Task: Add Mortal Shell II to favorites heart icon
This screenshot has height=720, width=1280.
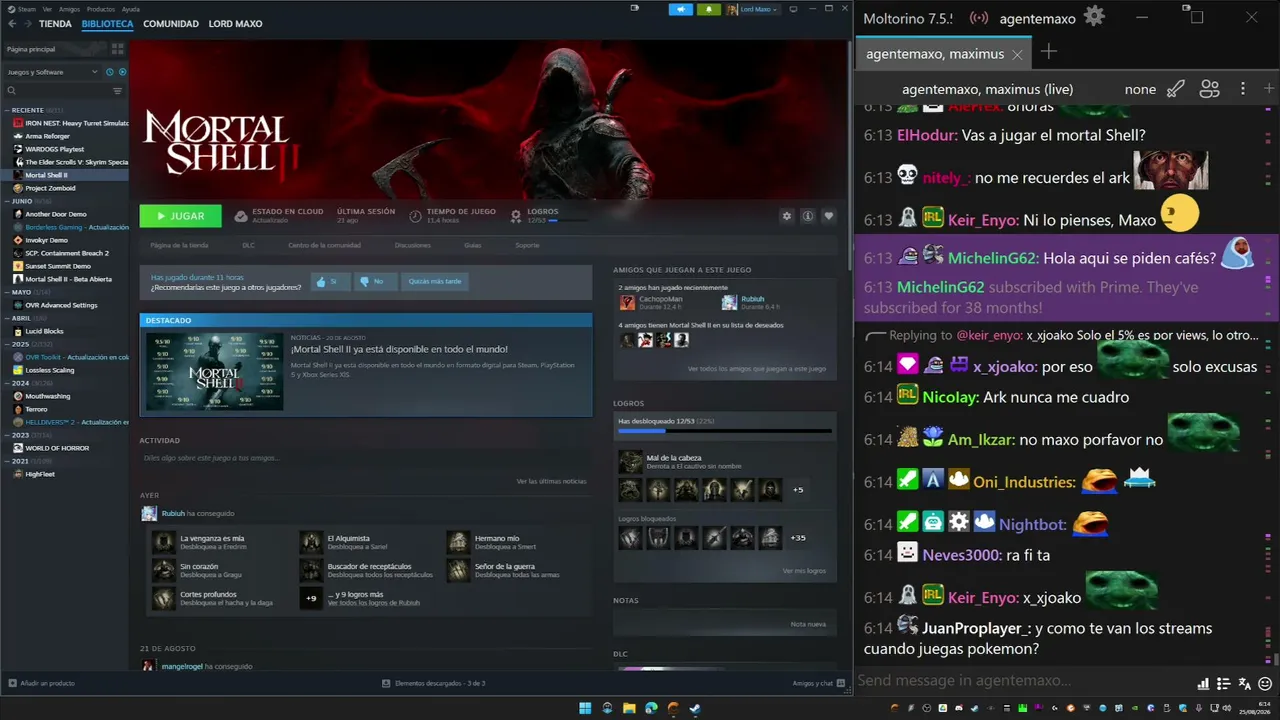Action: pyautogui.click(x=828, y=216)
